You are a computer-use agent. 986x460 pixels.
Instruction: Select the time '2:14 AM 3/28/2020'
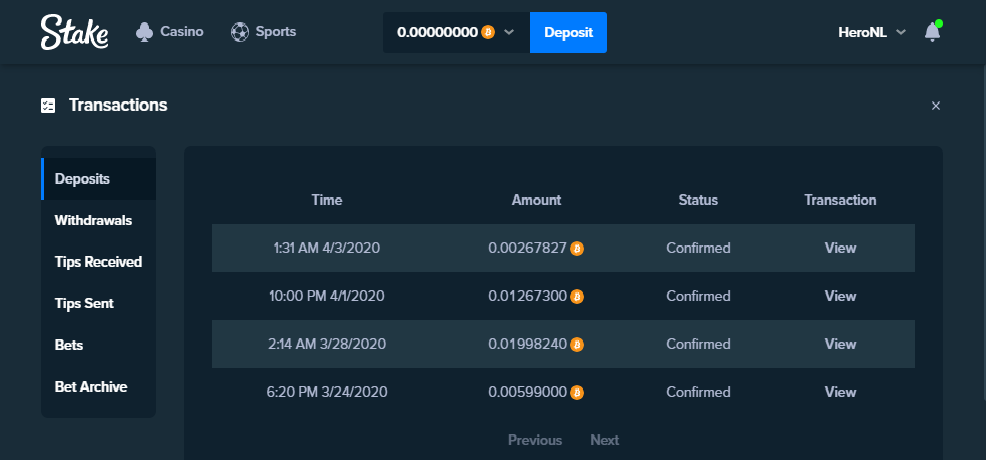(x=327, y=344)
